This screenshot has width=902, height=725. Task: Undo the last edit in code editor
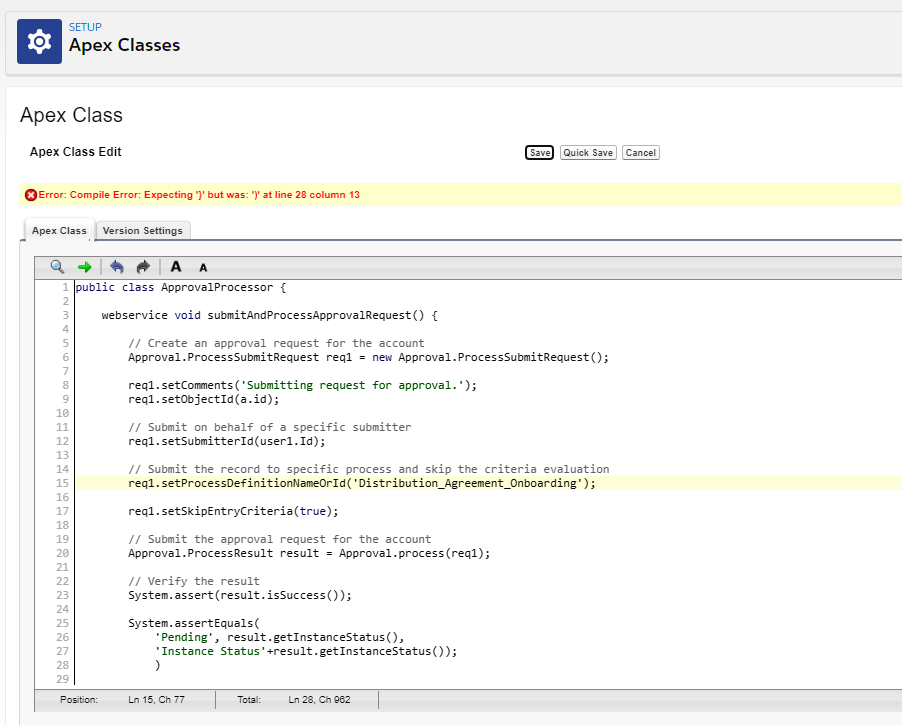click(117, 267)
